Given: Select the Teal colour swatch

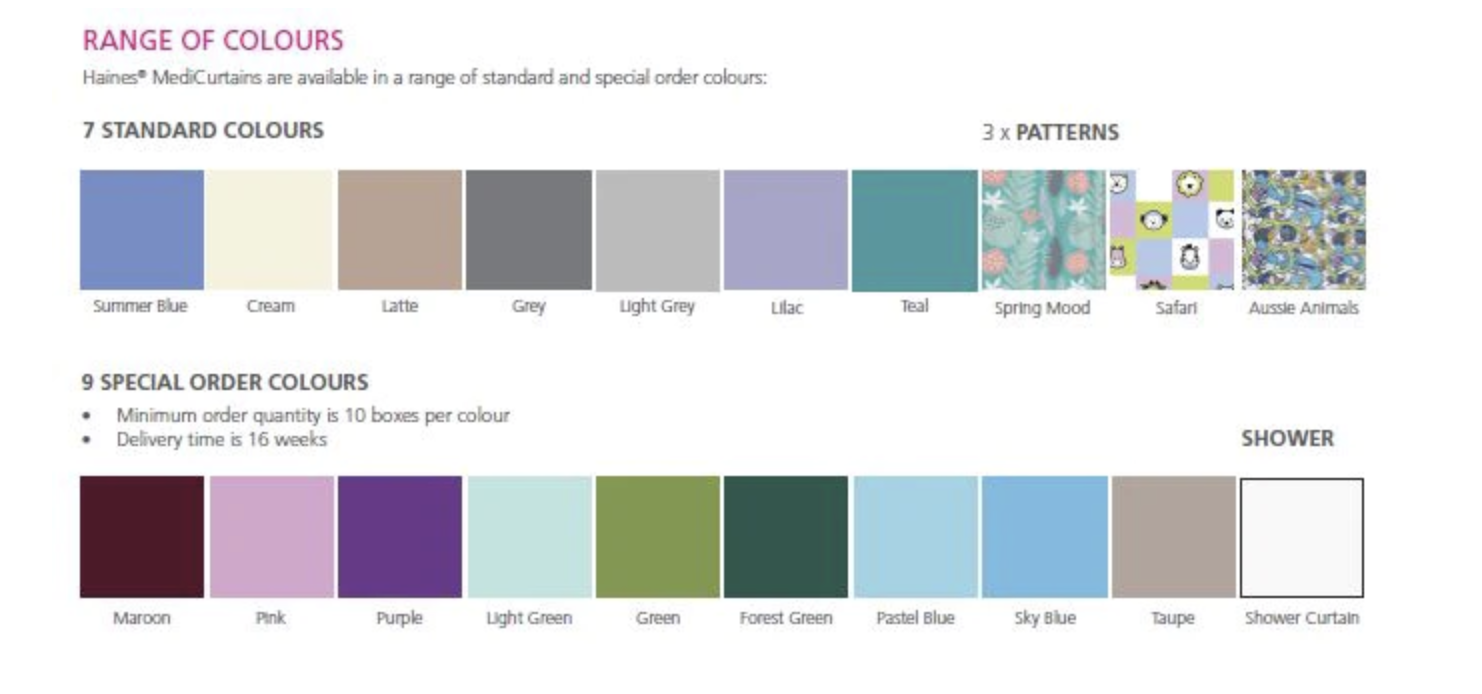Looking at the screenshot, I should coord(915,230).
